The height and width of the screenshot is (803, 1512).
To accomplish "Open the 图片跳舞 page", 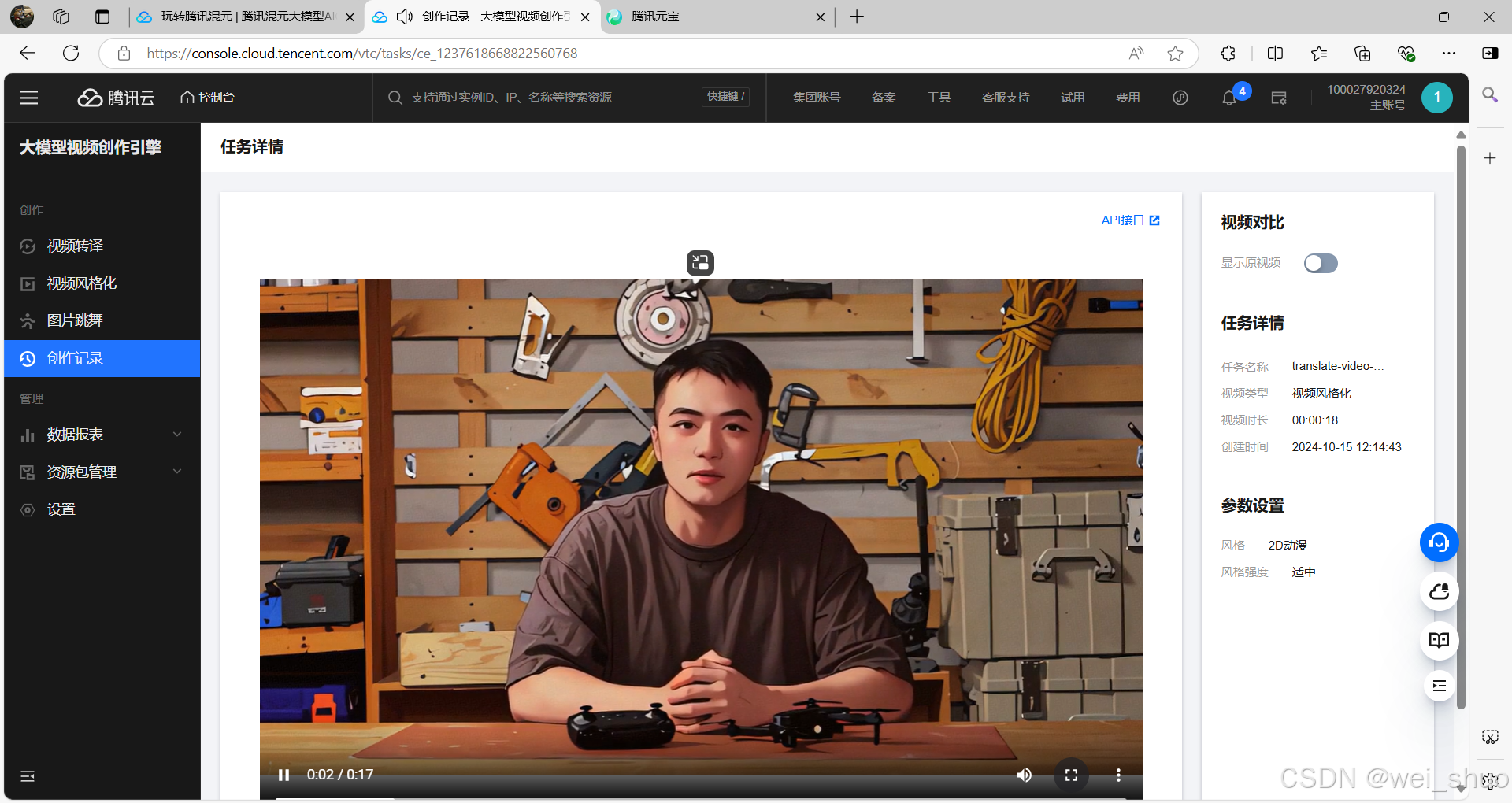I will (x=75, y=320).
